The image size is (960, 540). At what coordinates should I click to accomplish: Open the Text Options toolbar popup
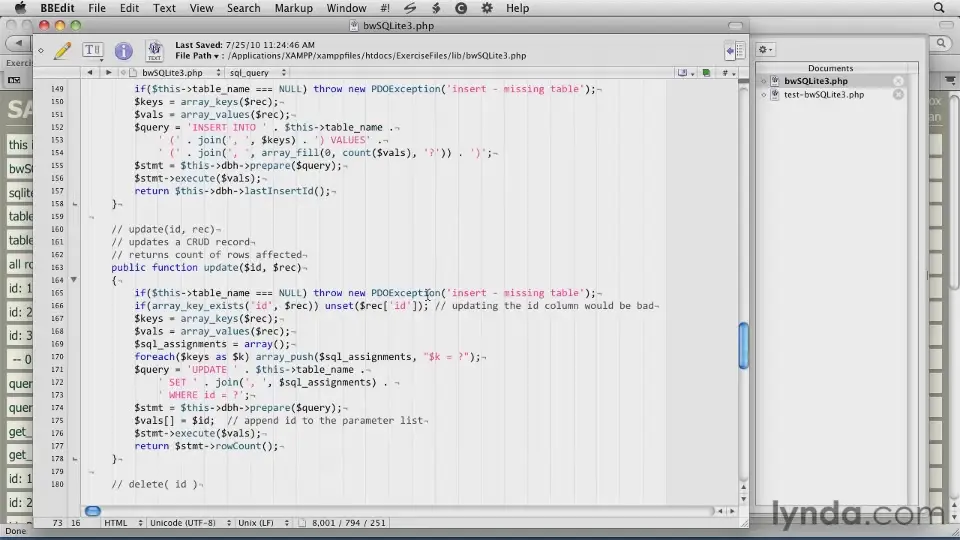(x=93, y=50)
